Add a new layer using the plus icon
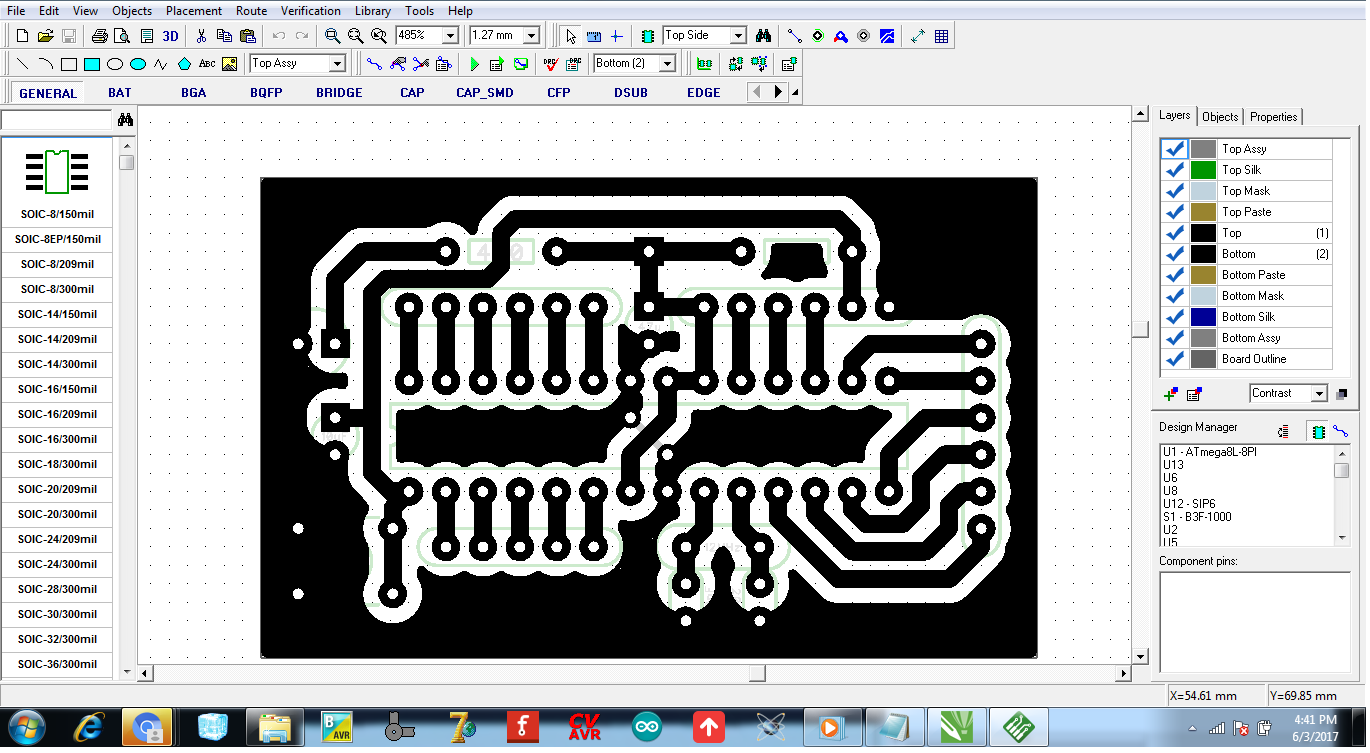The width and height of the screenshot is (1370, 753). tap(1169, 394)
